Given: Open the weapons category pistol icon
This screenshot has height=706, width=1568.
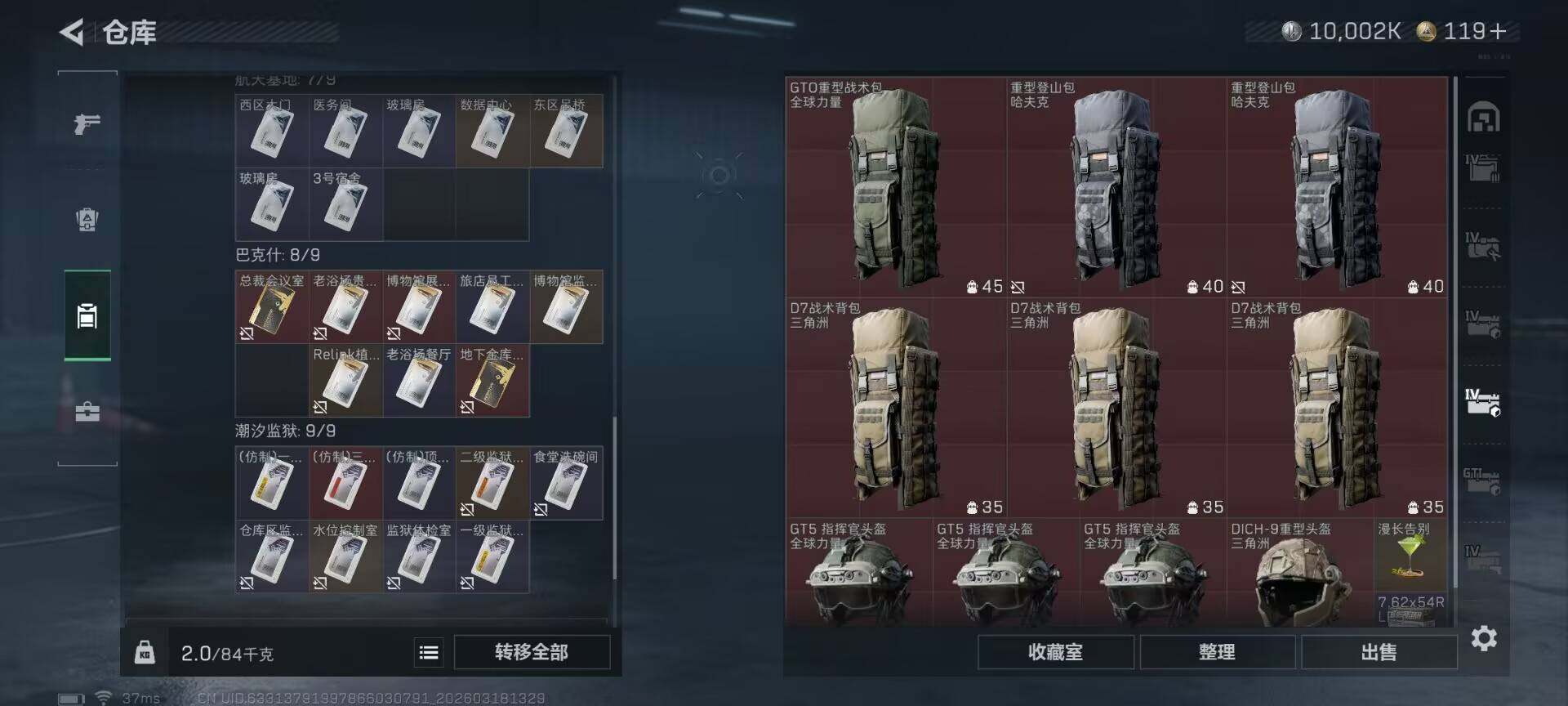Looking at the screenshot, I should pyautogui.click(x=87, y=123).
